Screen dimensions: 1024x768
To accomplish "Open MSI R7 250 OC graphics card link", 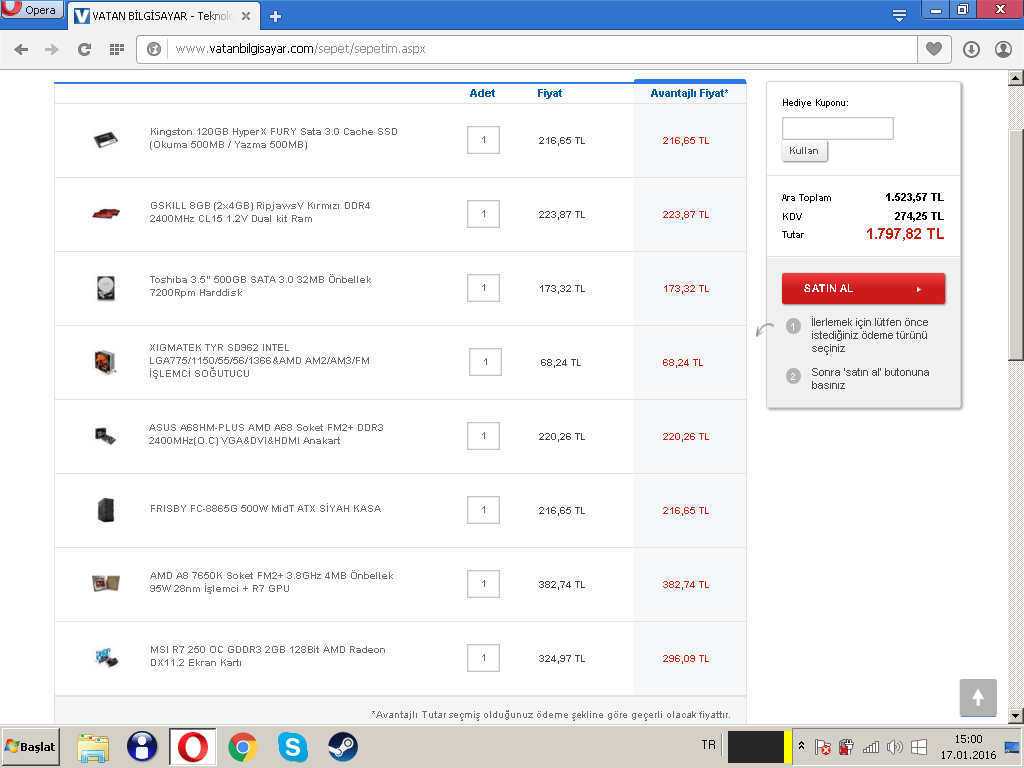I will [268, 656].
